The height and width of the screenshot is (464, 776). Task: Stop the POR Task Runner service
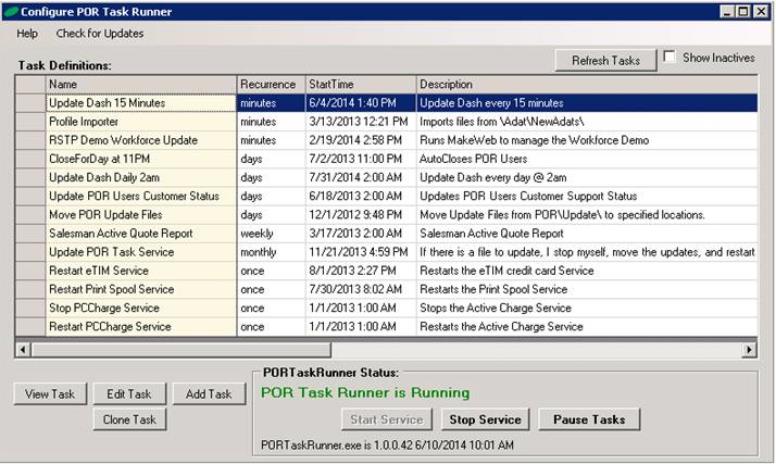pos(485,419)
